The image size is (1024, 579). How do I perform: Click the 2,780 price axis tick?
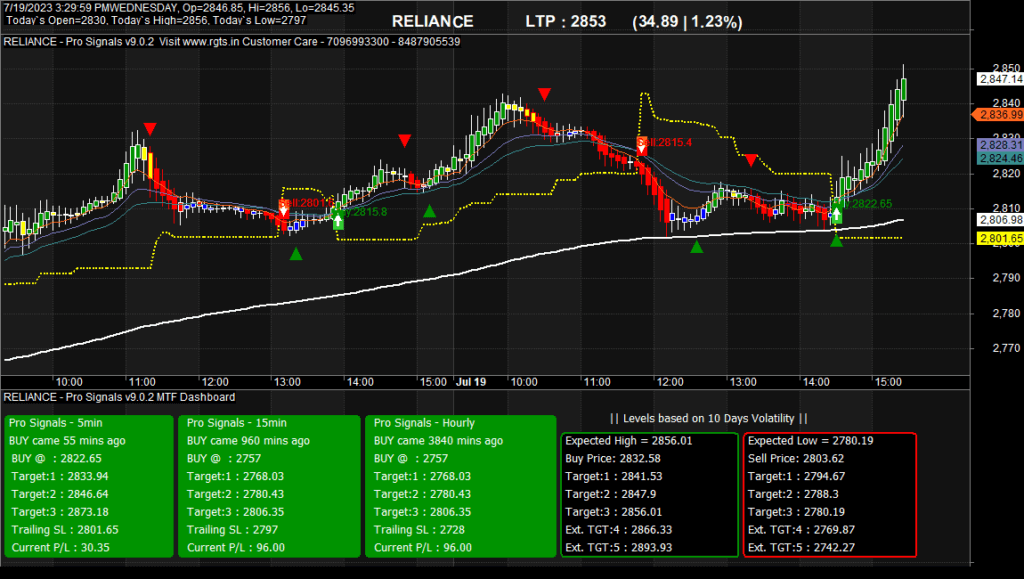pos(1006,313)
